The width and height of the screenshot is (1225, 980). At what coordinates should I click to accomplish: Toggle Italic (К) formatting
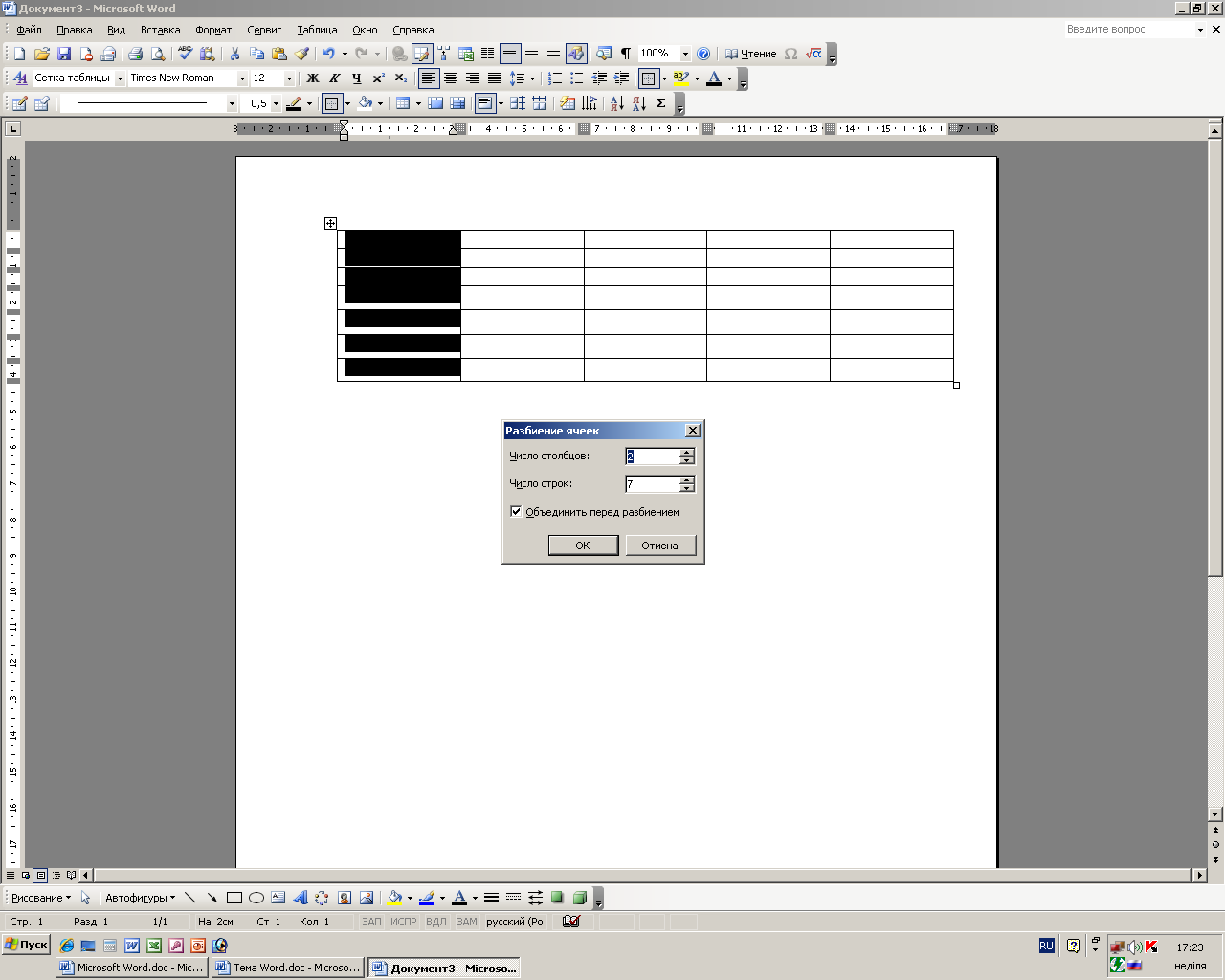334,78
